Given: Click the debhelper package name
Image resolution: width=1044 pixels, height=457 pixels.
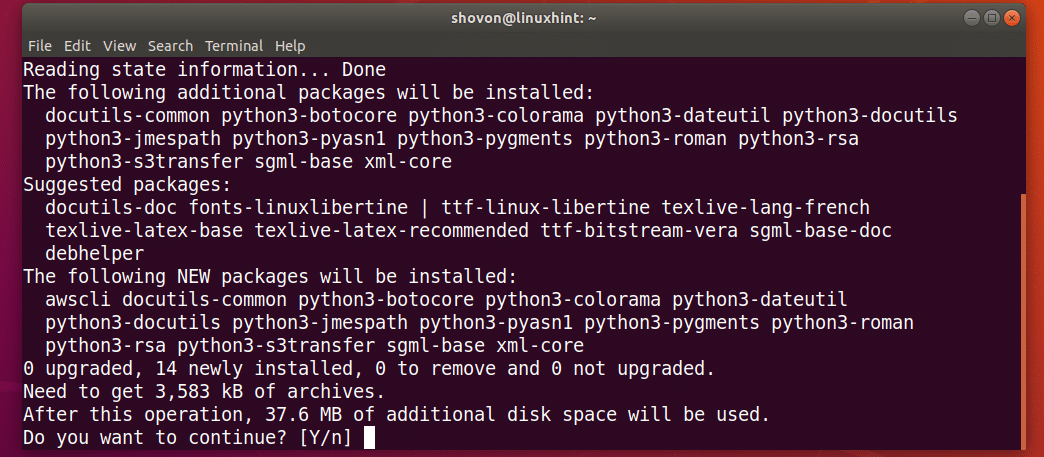Looking at the screenshot, I should point(95,253).
